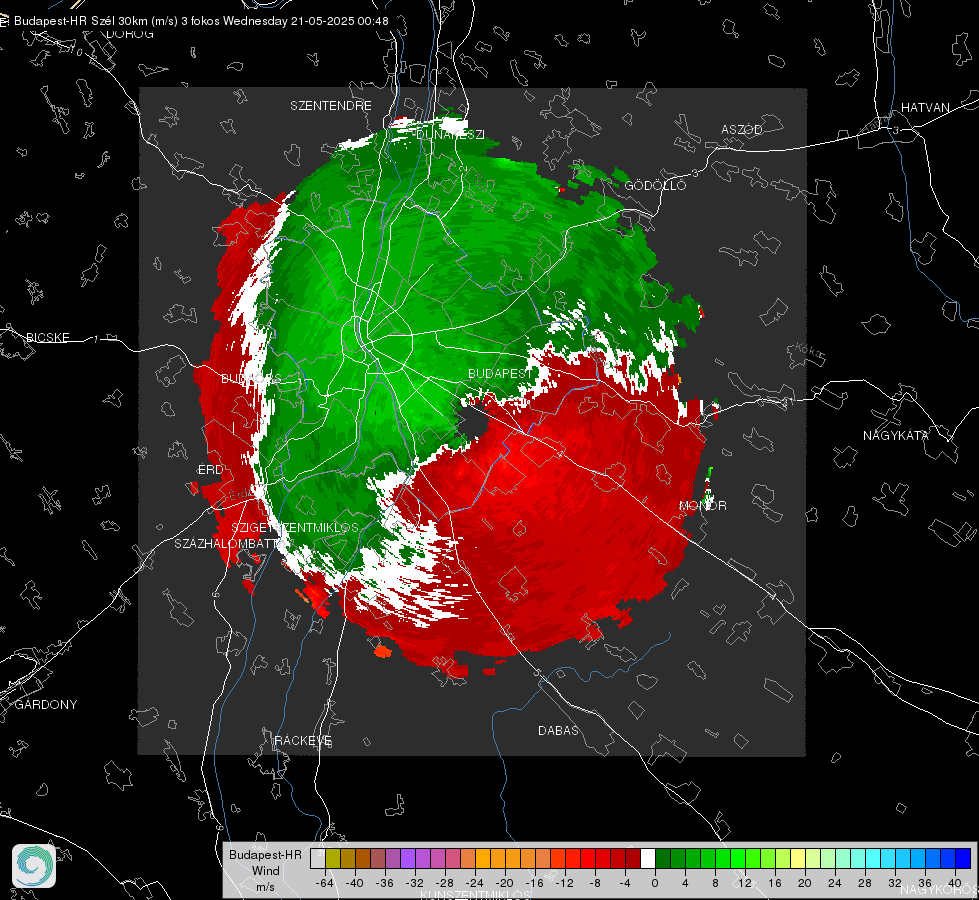
Task: Click the Kóka village label
Action: (807, 351)
